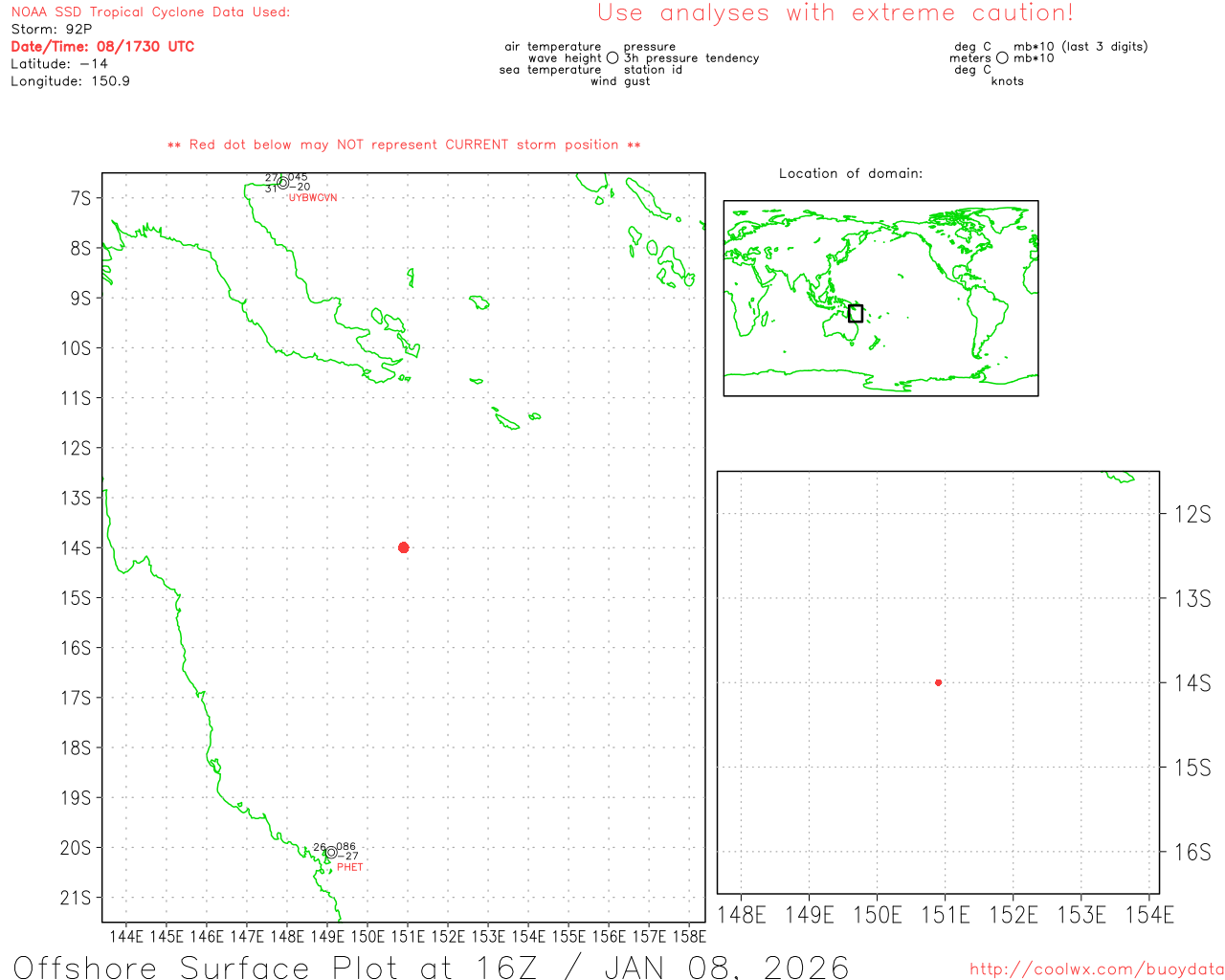Click the Storm: 92P label
1225x980 pixels.
pyautogui.click(x=52, y=30)
